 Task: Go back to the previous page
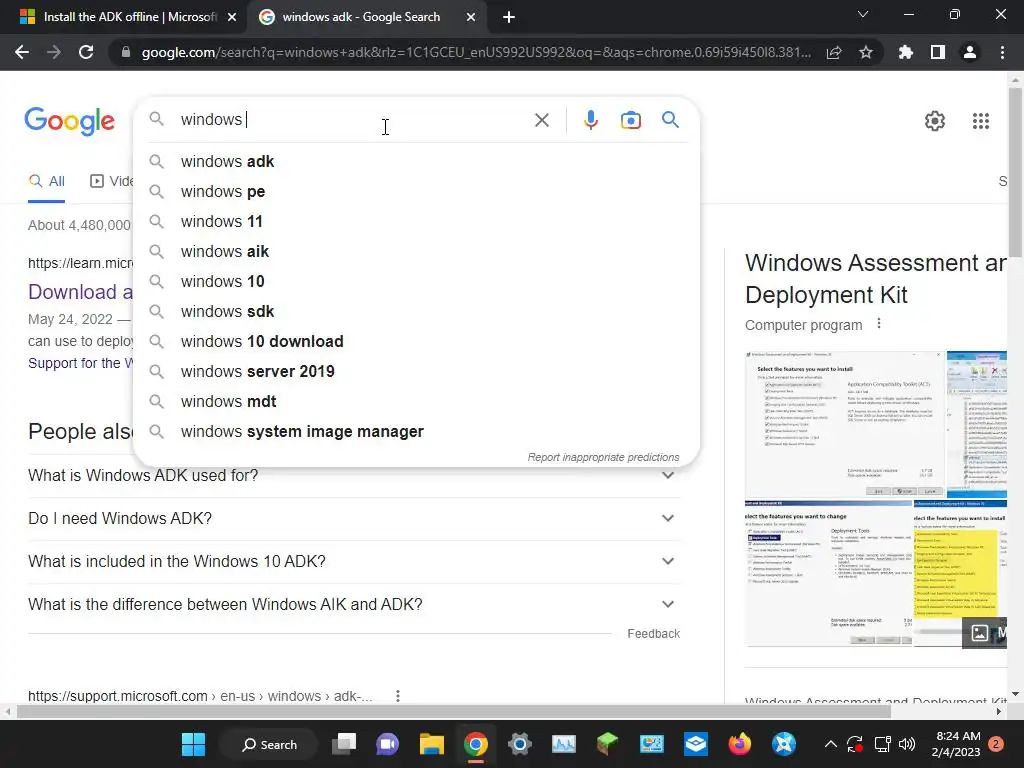point(22,52)
